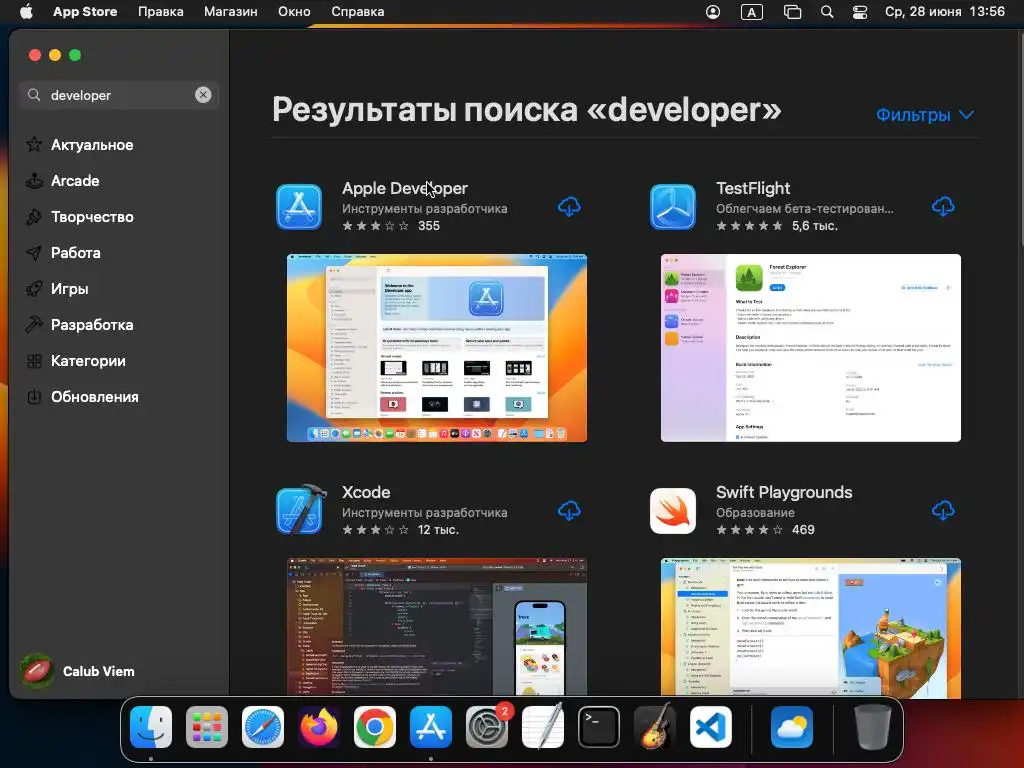Open the Trash in the Dock

(872, 727)
